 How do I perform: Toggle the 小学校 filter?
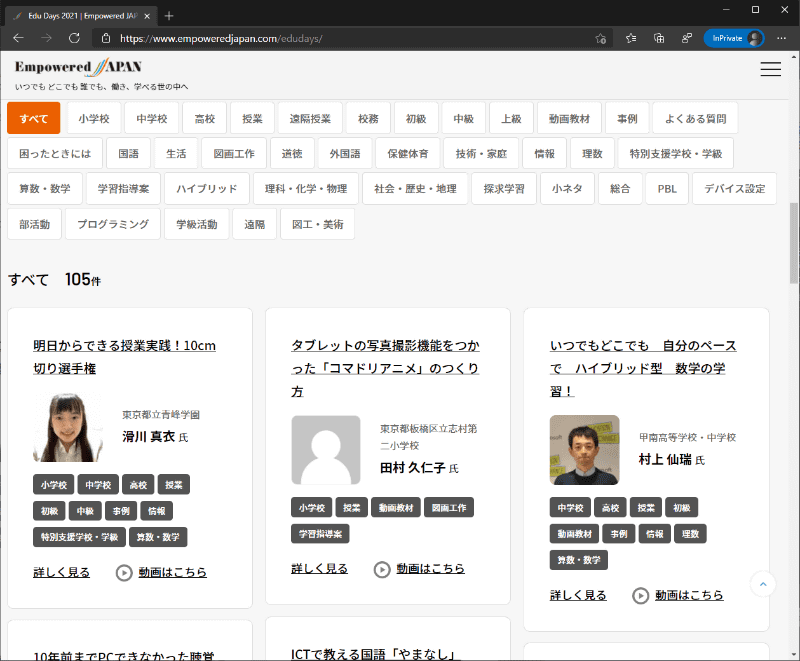[94, 117]
